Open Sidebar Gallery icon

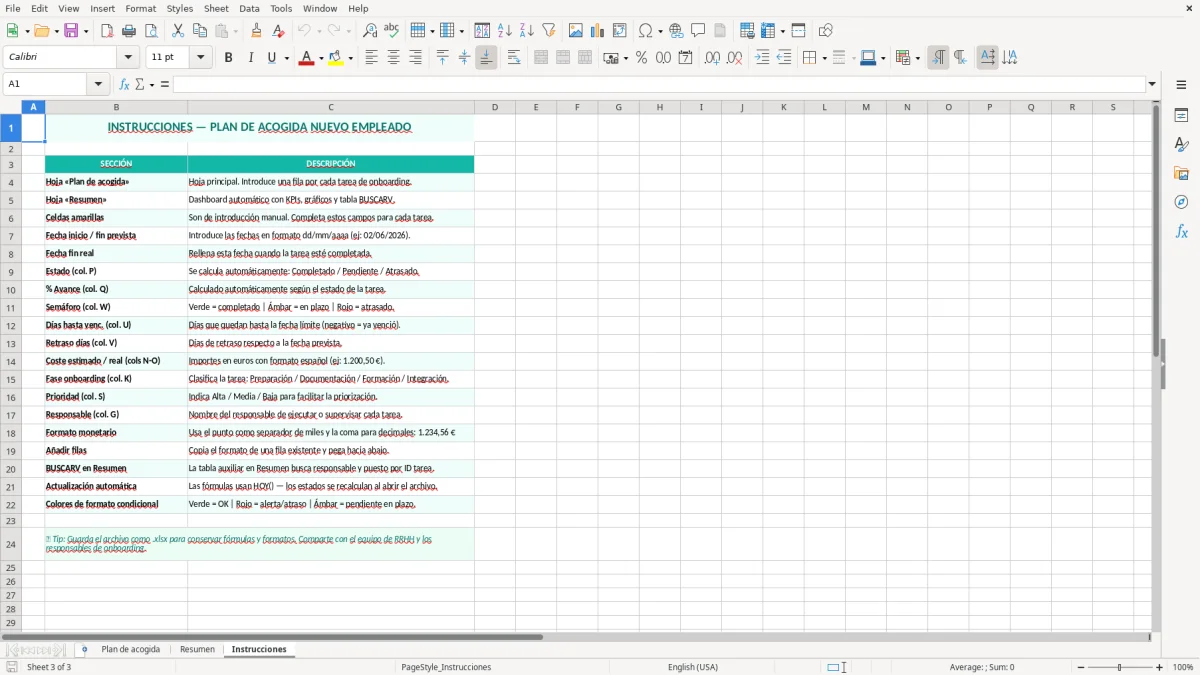1181,174
